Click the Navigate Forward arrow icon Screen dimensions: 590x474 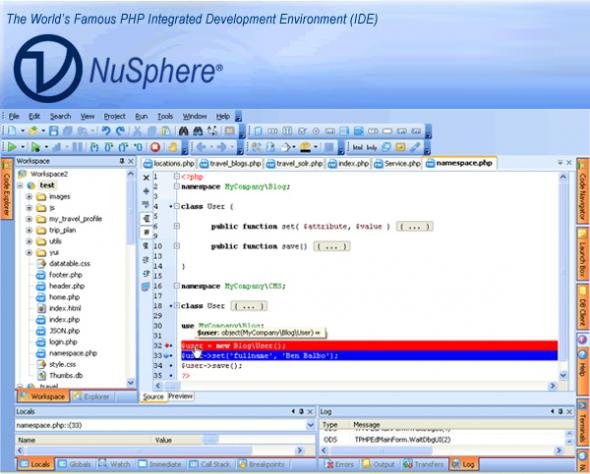222,147
